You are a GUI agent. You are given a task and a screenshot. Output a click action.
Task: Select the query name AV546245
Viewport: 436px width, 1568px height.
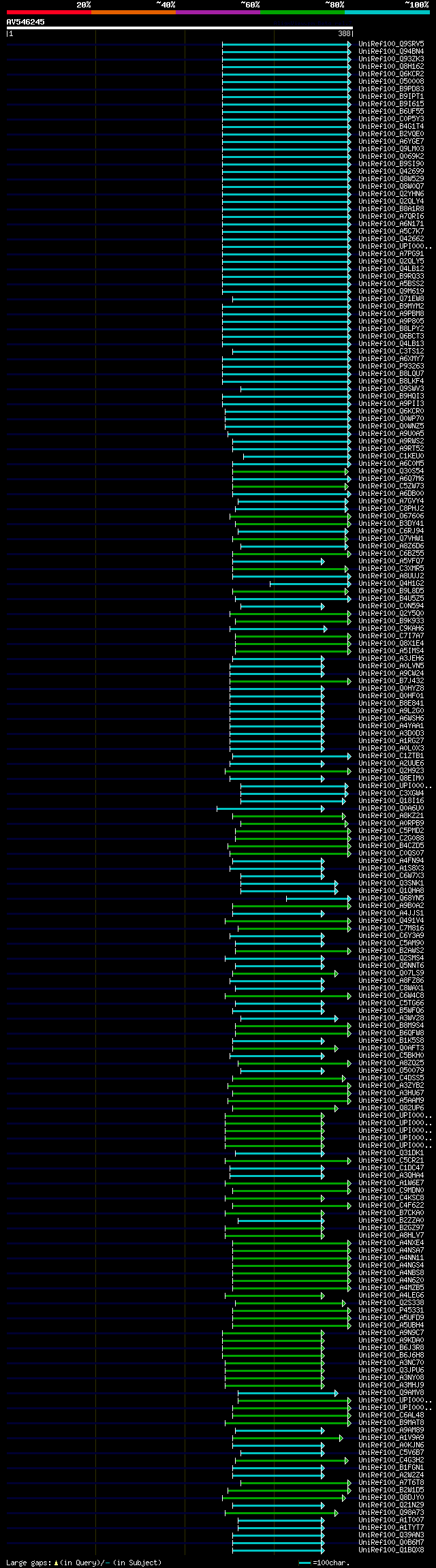point(26,22)
